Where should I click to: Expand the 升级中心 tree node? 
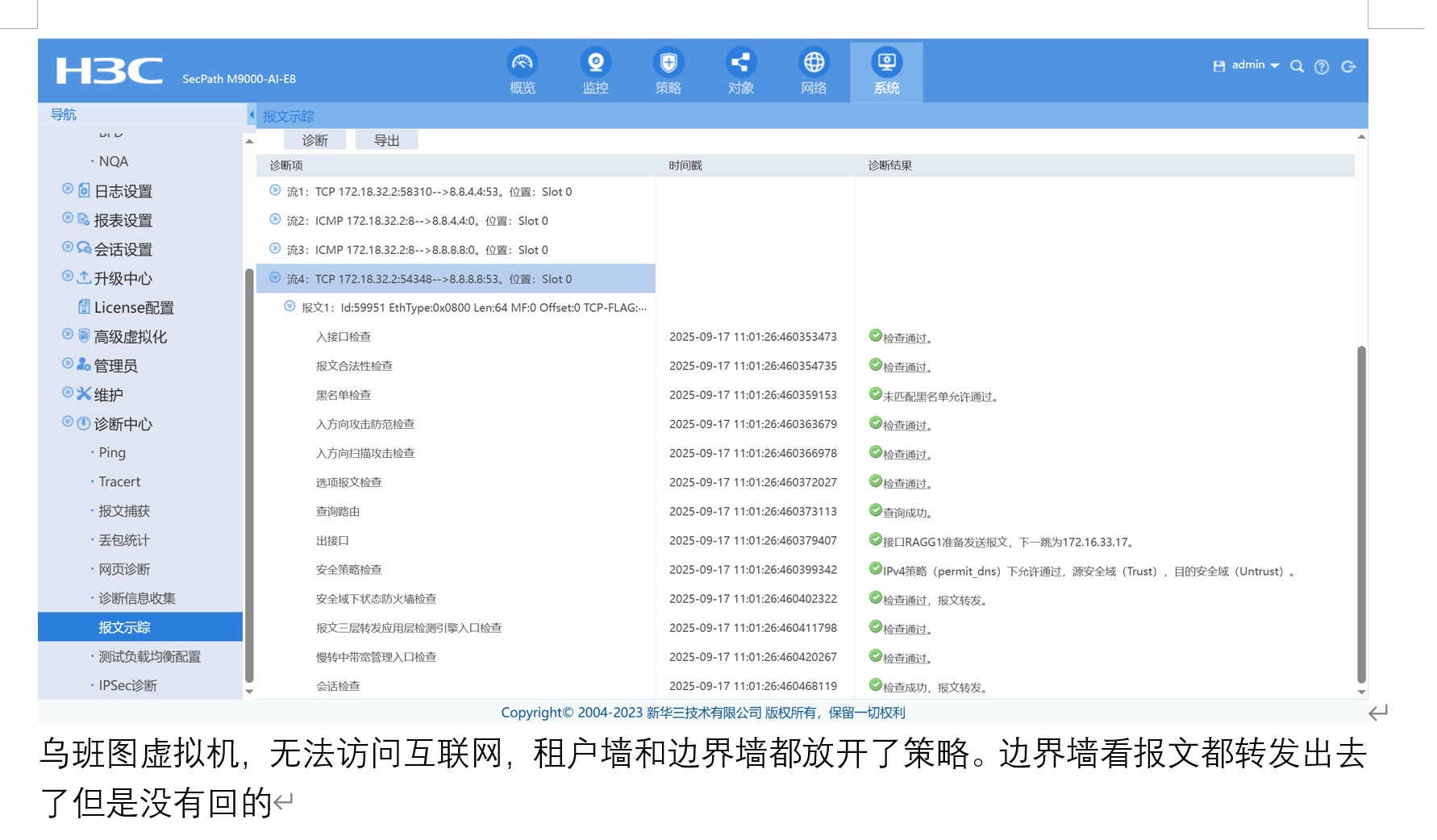click(68, 276)
